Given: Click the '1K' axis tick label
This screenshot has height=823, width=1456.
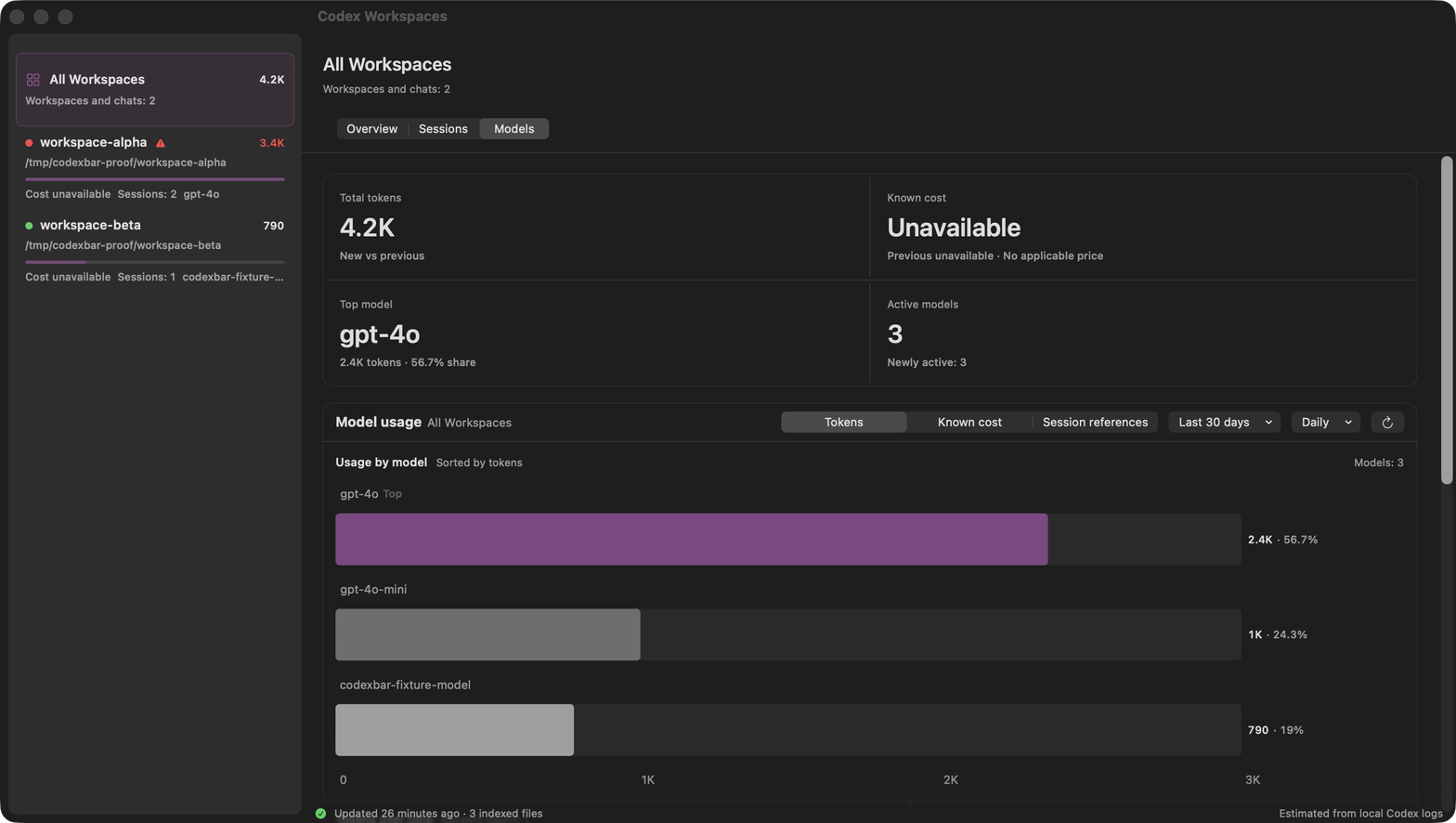Looking at the screenshot, I should coord(647,780).
